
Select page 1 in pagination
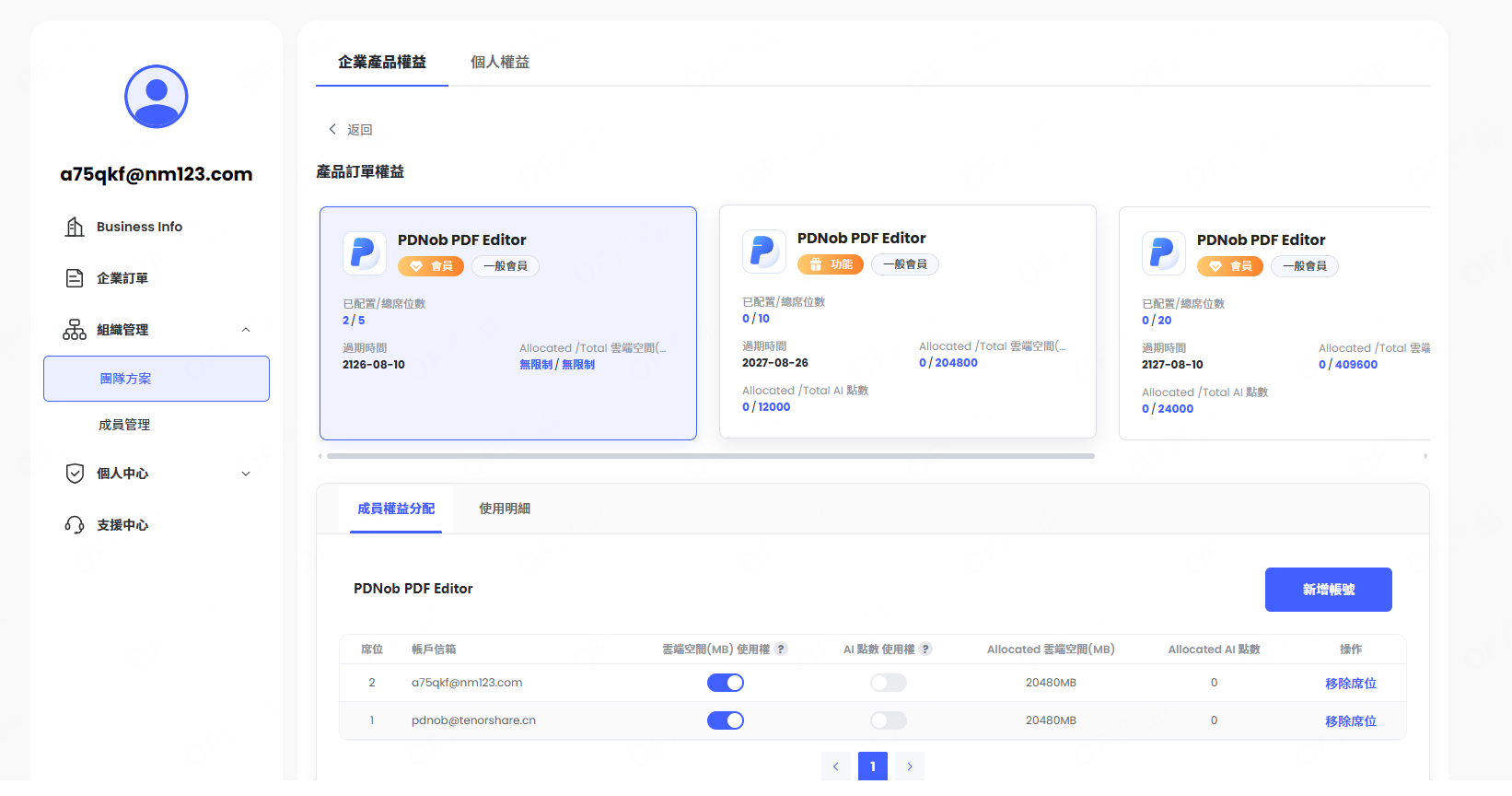click(873, 767)
